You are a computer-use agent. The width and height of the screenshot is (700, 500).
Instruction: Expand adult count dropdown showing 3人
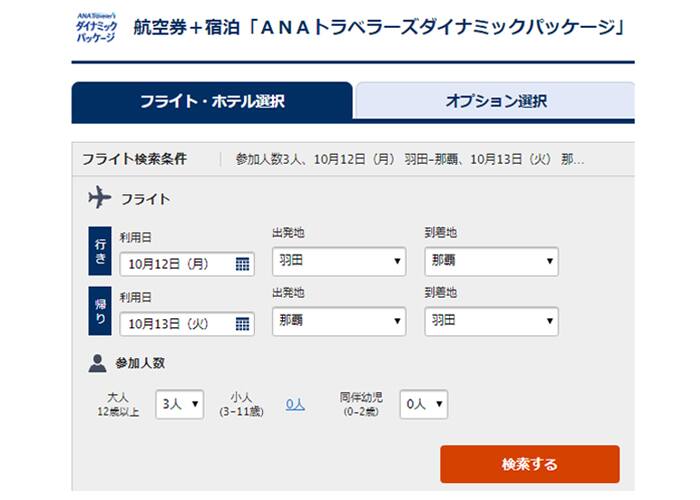point(180,404)
